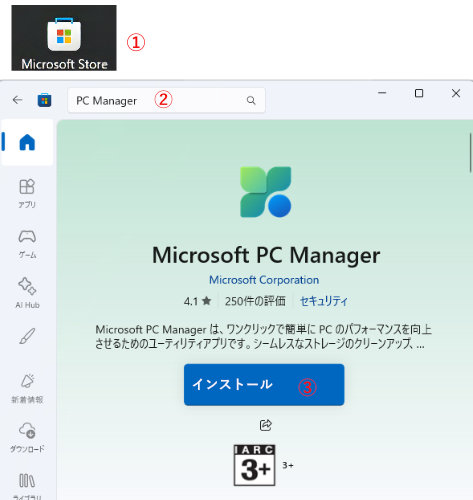The width and height of the screenshot is (473, 500).
Task: Click the vertical scrollbar on right
Action: [x=470, y=153]
